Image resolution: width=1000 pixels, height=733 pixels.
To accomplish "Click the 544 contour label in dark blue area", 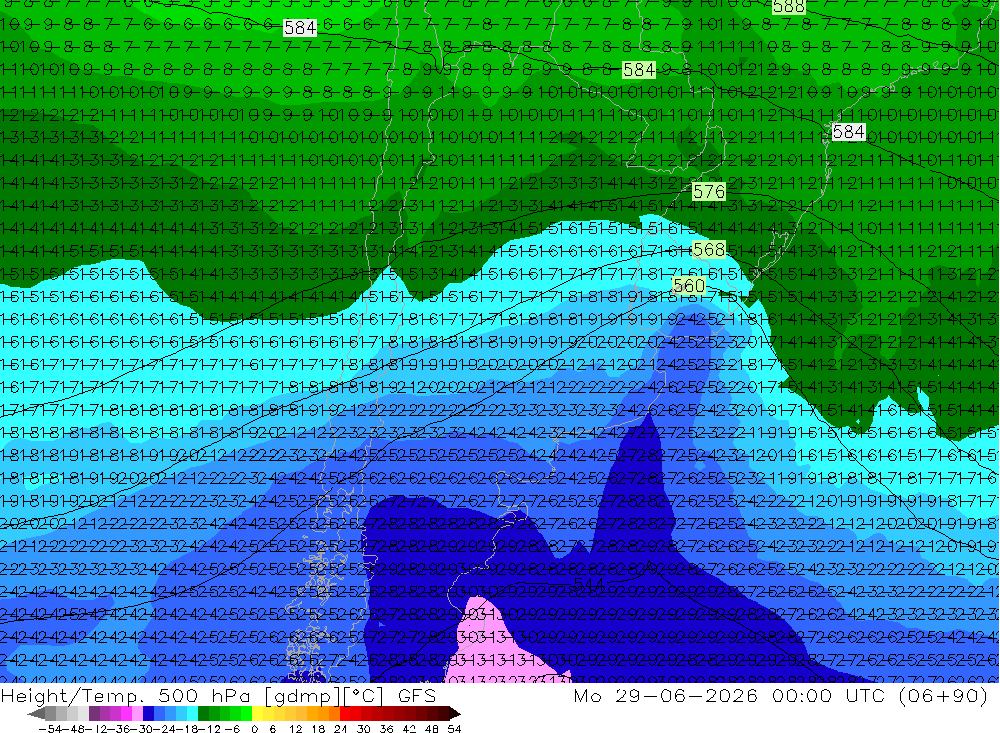I will (x=589, y=584).
